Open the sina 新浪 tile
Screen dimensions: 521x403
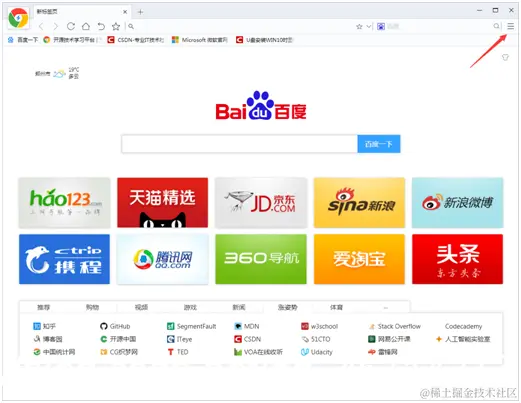coord(359,203)
